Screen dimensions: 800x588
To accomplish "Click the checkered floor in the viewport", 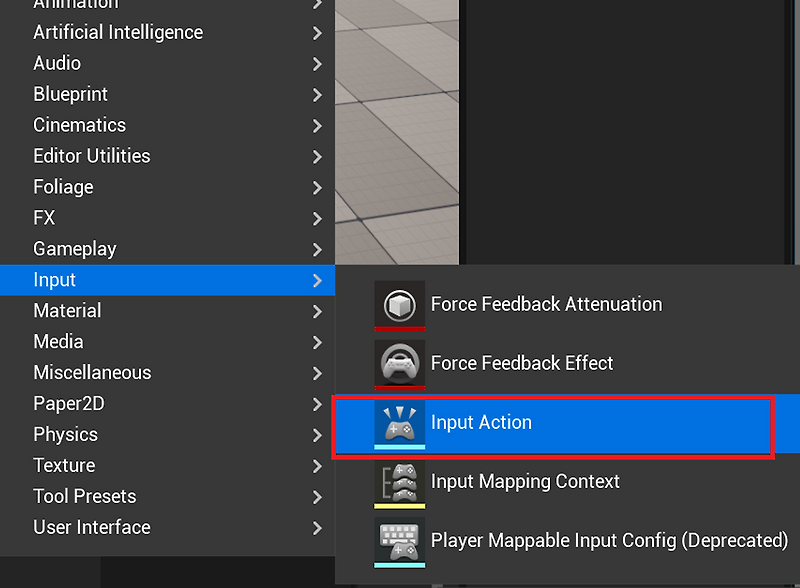I will pos(400,130).
